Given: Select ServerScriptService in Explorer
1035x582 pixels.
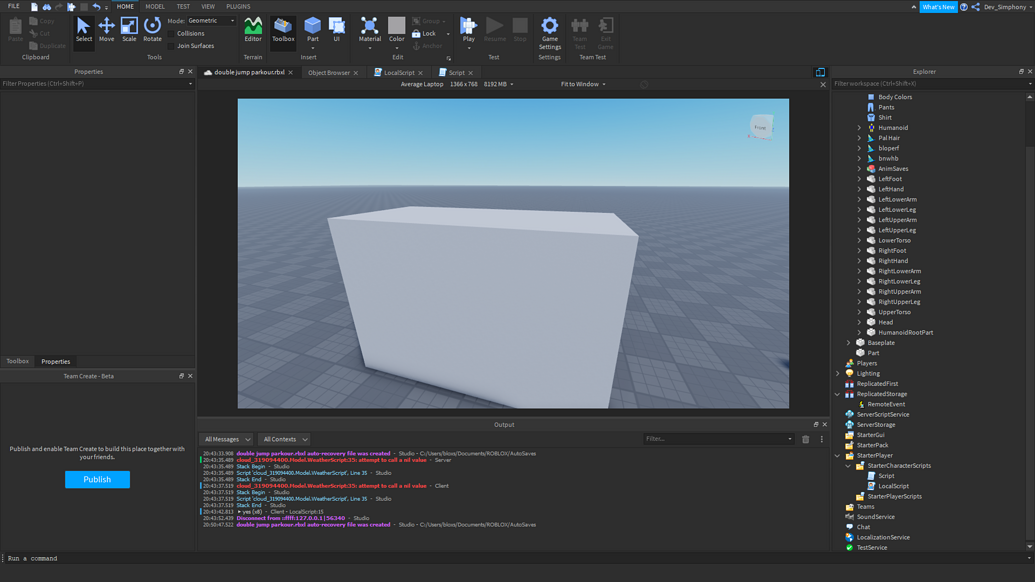Looking at the screenshot, I should tap(883, 414).
